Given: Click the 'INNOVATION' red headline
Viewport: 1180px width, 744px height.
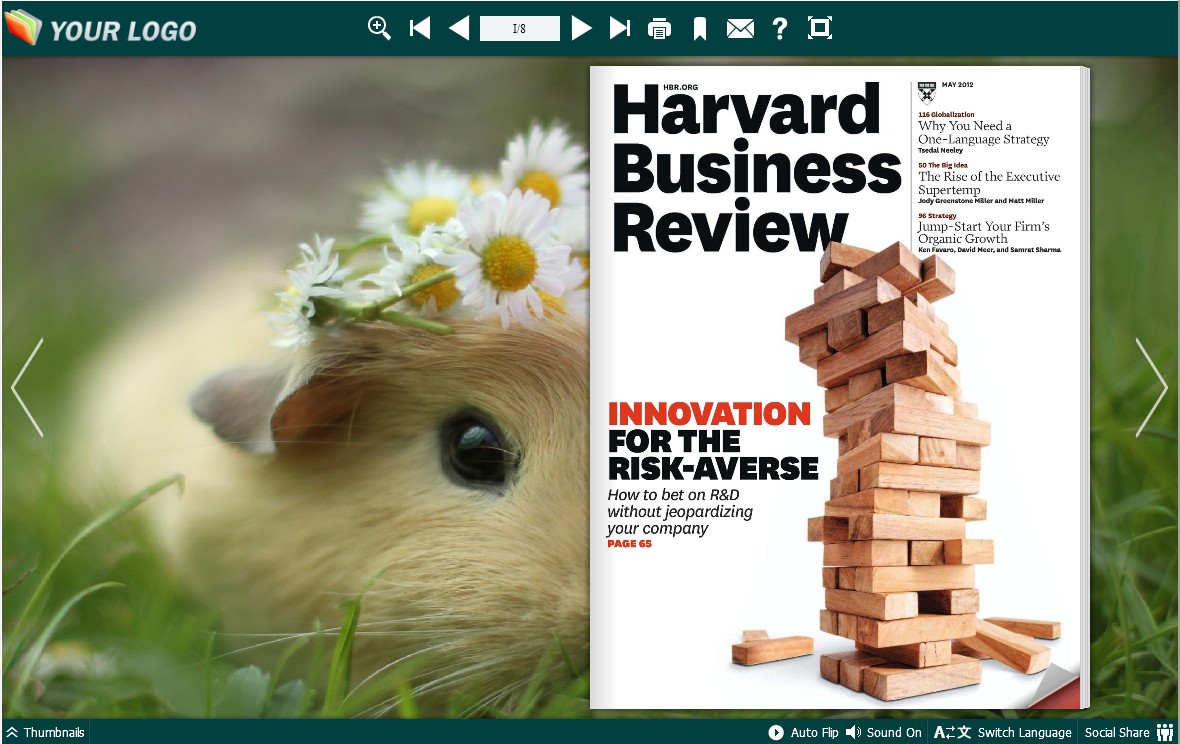Looking at the screenshot, I should pos(709,414).
